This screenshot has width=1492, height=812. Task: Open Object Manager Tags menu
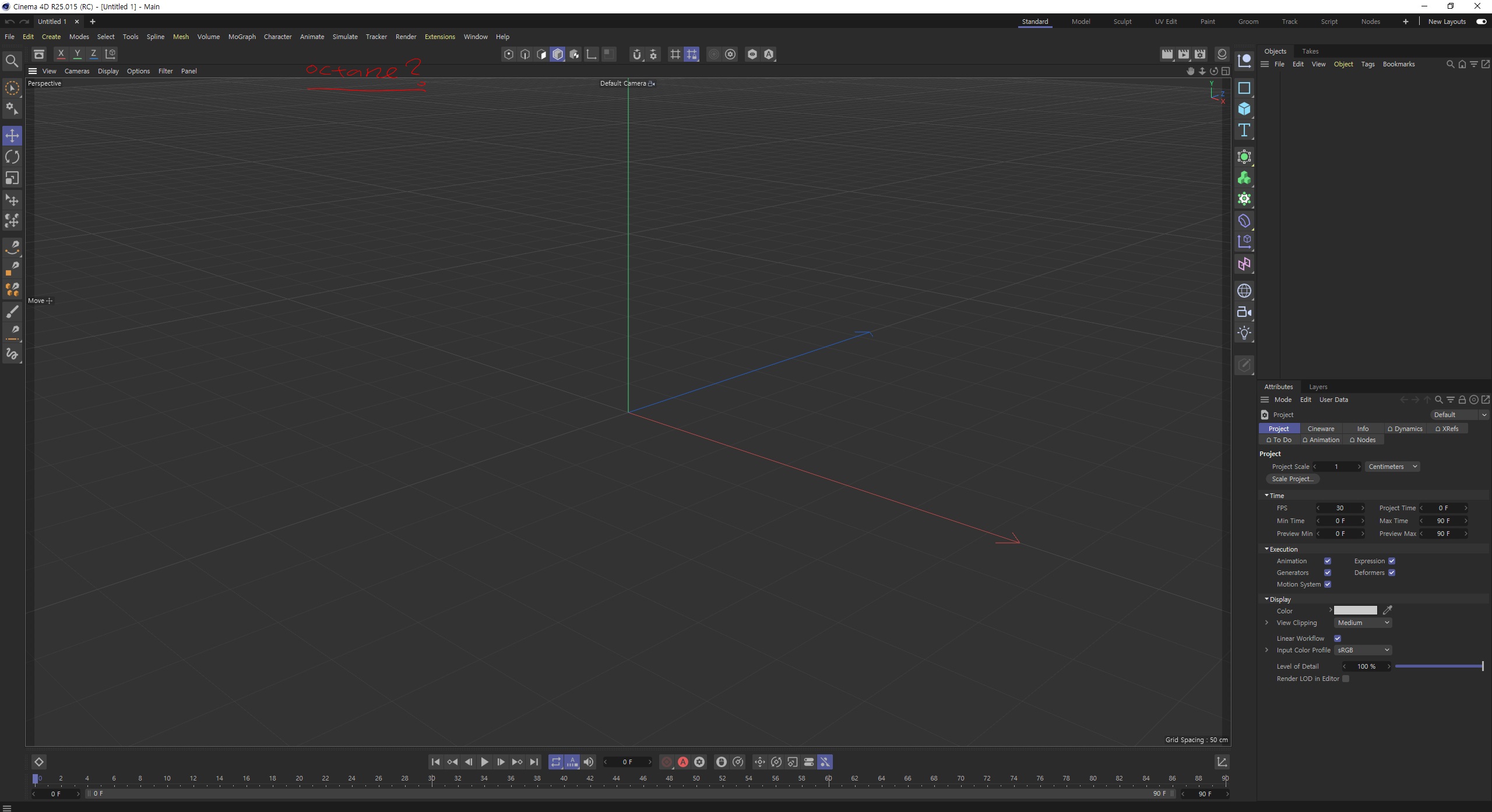pos(1367,64)
